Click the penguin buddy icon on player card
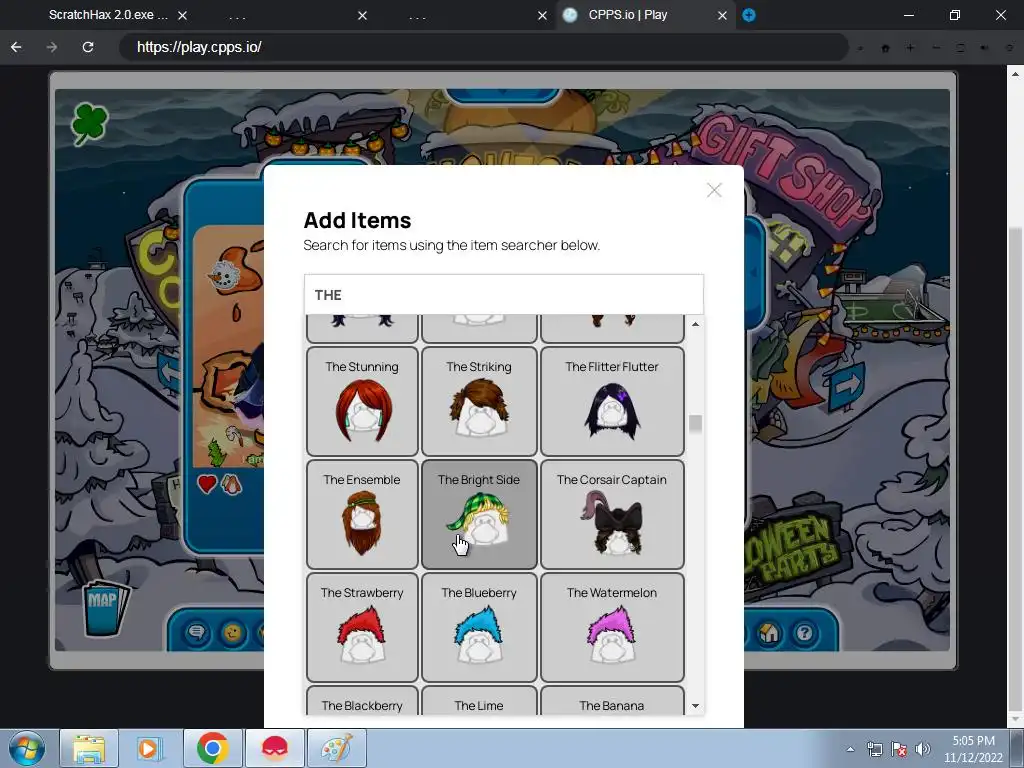 (x=231, y=484)
